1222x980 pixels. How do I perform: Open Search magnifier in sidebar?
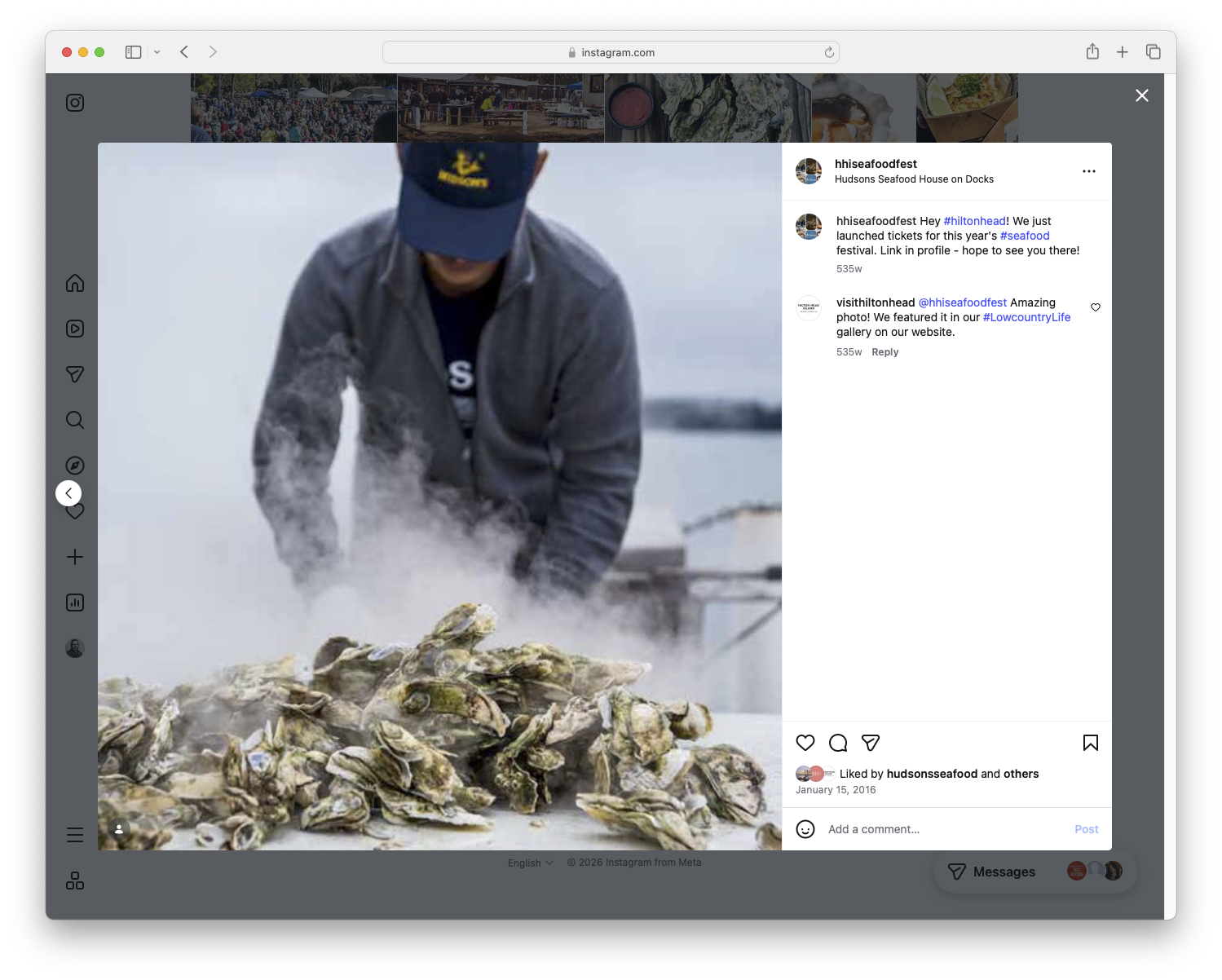(x=75, y=420)
